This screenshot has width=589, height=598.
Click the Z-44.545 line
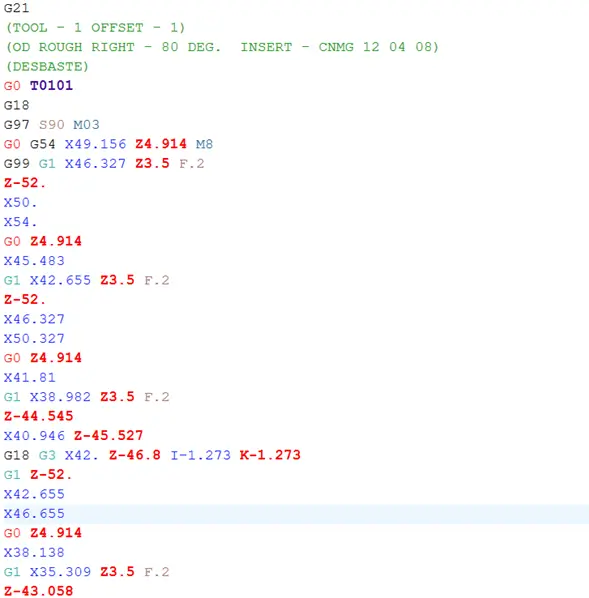point(39,416)
